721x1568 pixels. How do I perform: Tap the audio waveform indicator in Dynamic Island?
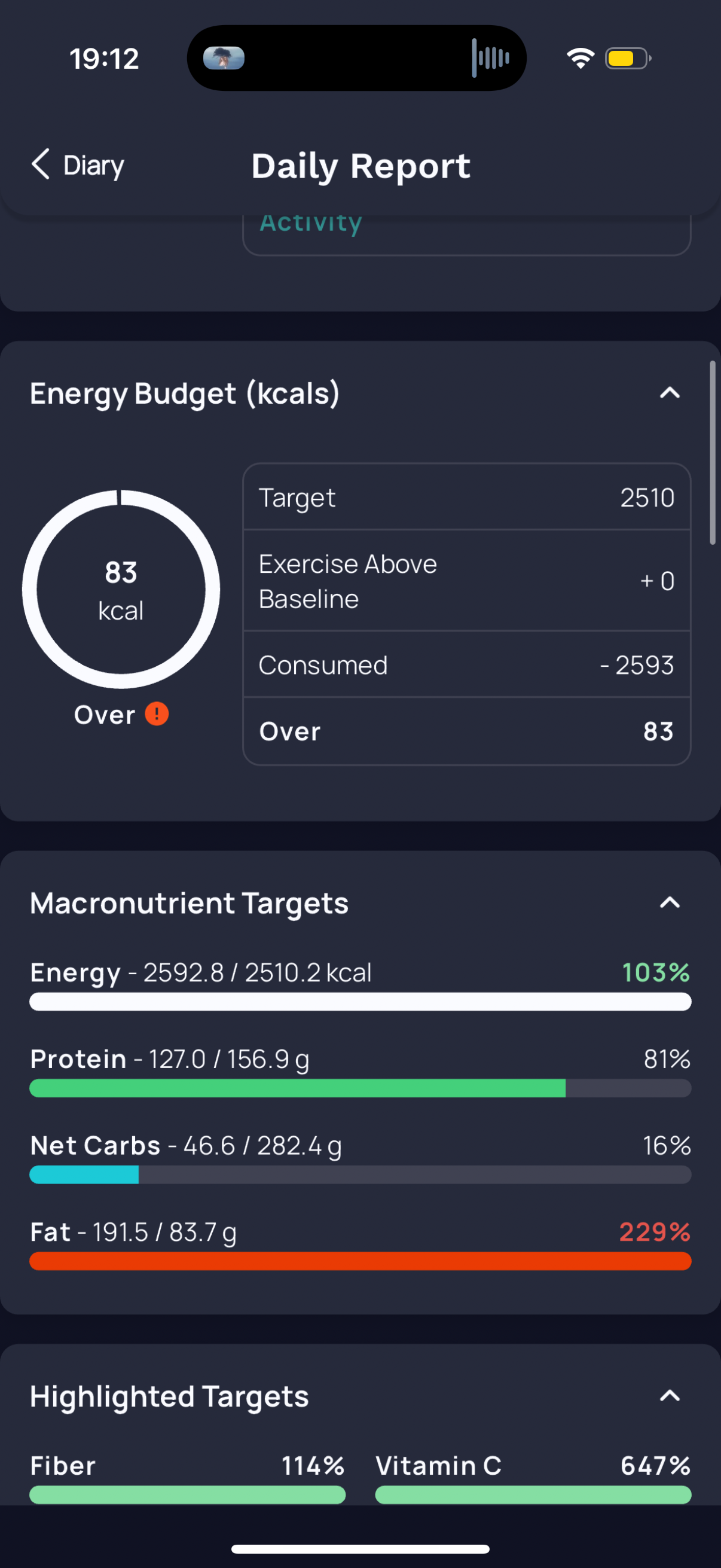[490, 58]
